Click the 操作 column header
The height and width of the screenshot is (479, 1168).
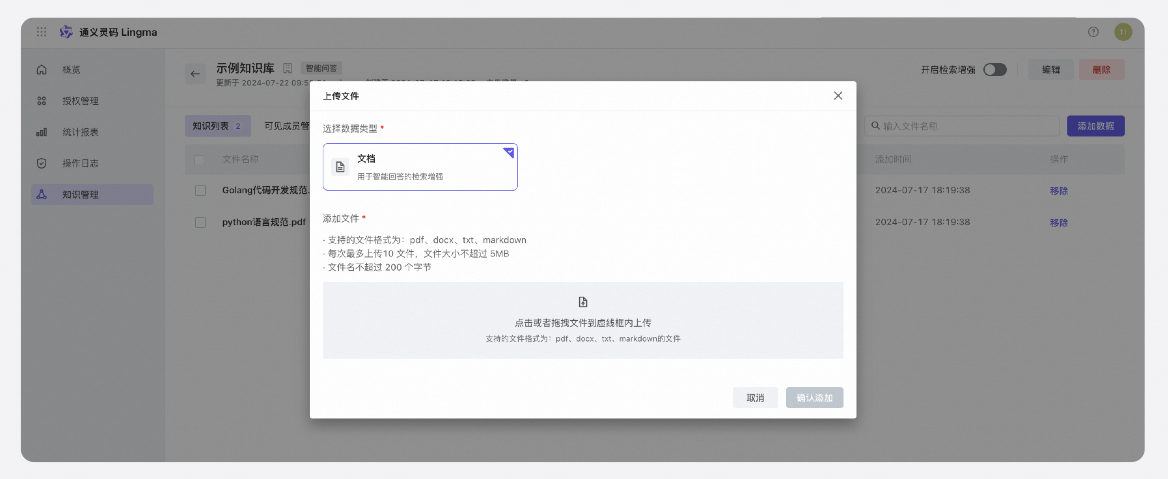click(x=1058, y=159)
